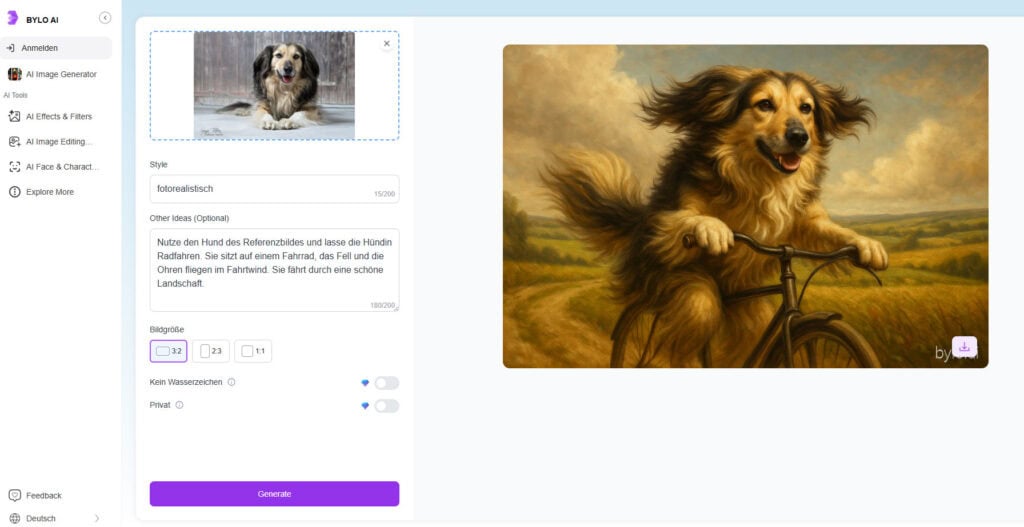Pick the 1:1 image size option
1024x527 pixels.
coord(253,351)
